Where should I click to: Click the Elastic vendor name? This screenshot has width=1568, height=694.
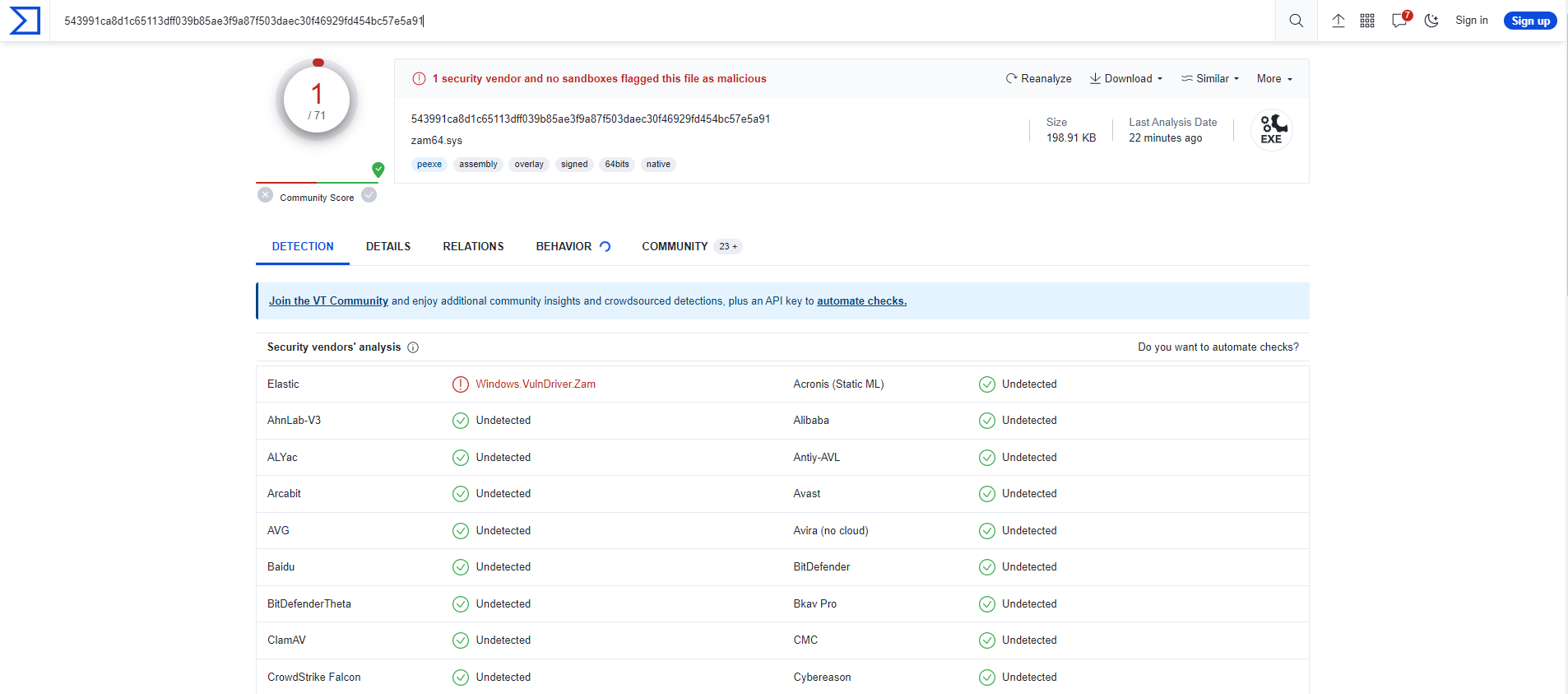click(283, 384)
